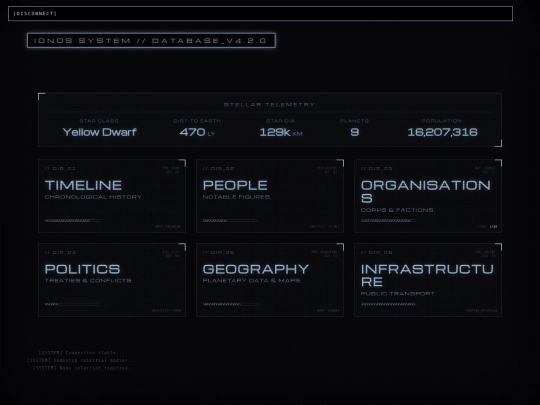Click the [SYSTEM] Indexing celestial bodies log line

click(x=82, y=361)
